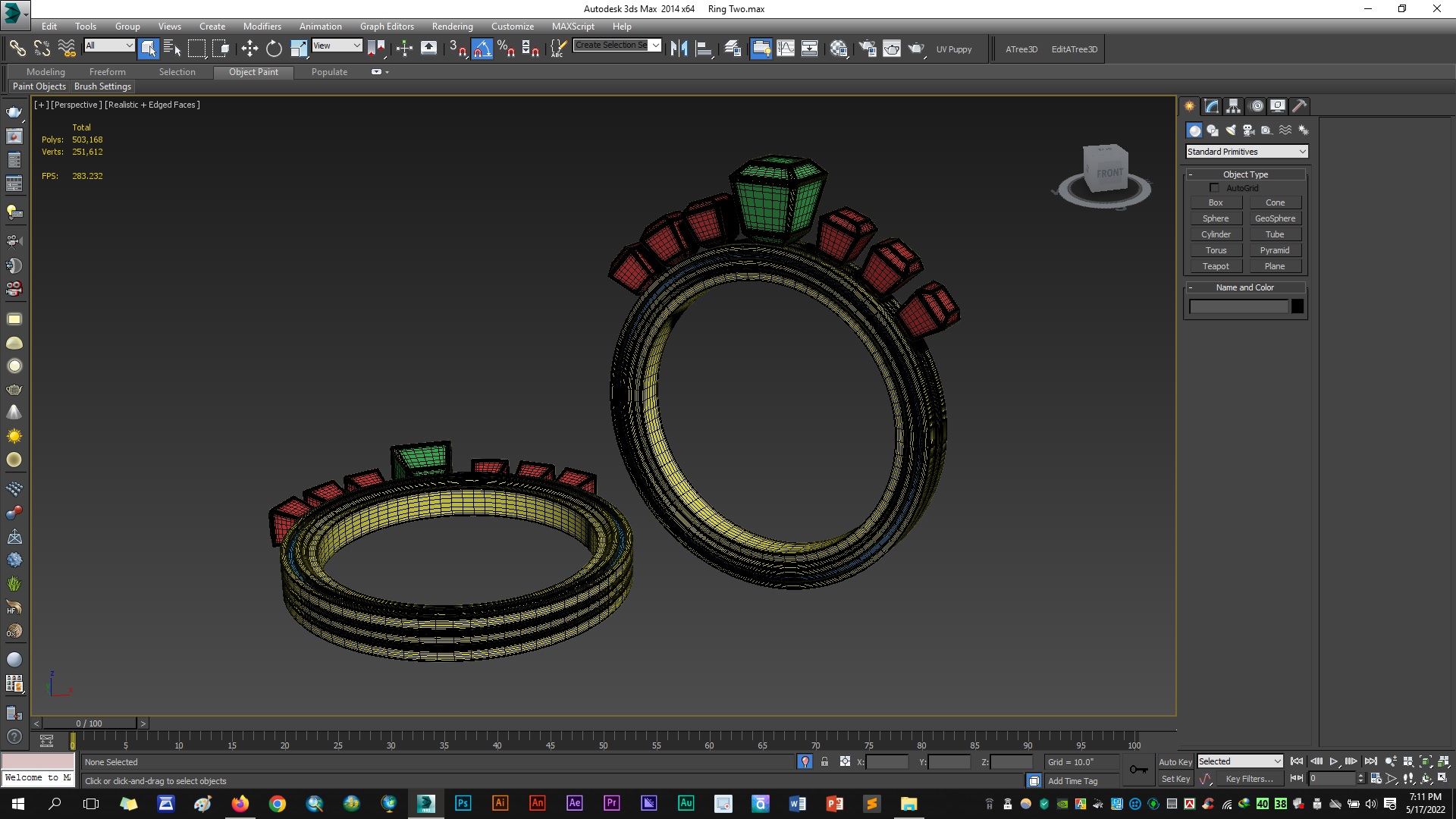Image resolution: width=1456 pixels, height=819 pixels.
Task: Click the Teapot primitive button
Action: [1215, 266]
